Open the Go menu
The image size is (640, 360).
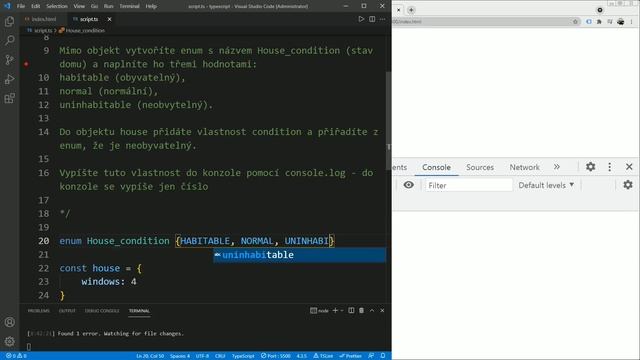point(94,6)
